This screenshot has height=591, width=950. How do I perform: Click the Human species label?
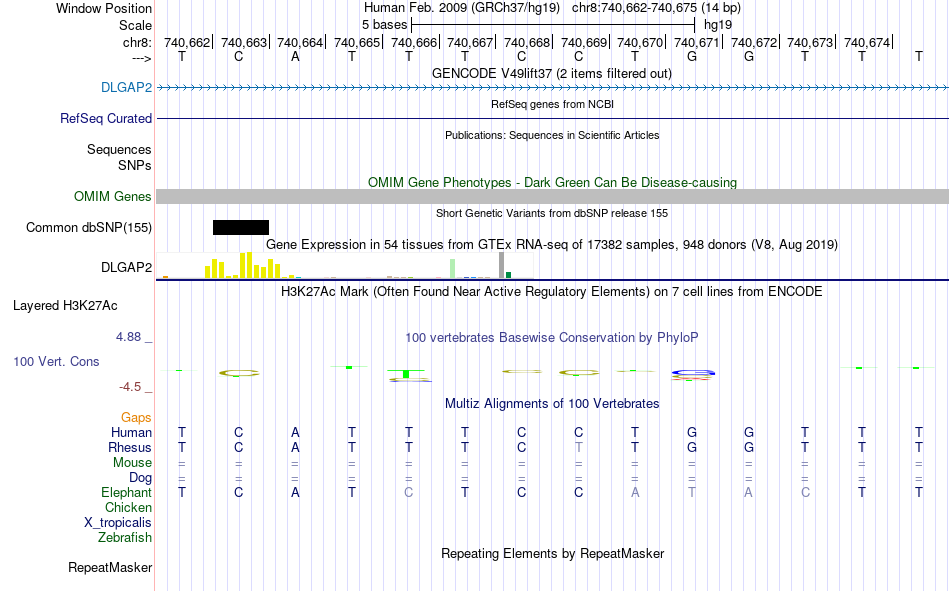coord(131,432)
